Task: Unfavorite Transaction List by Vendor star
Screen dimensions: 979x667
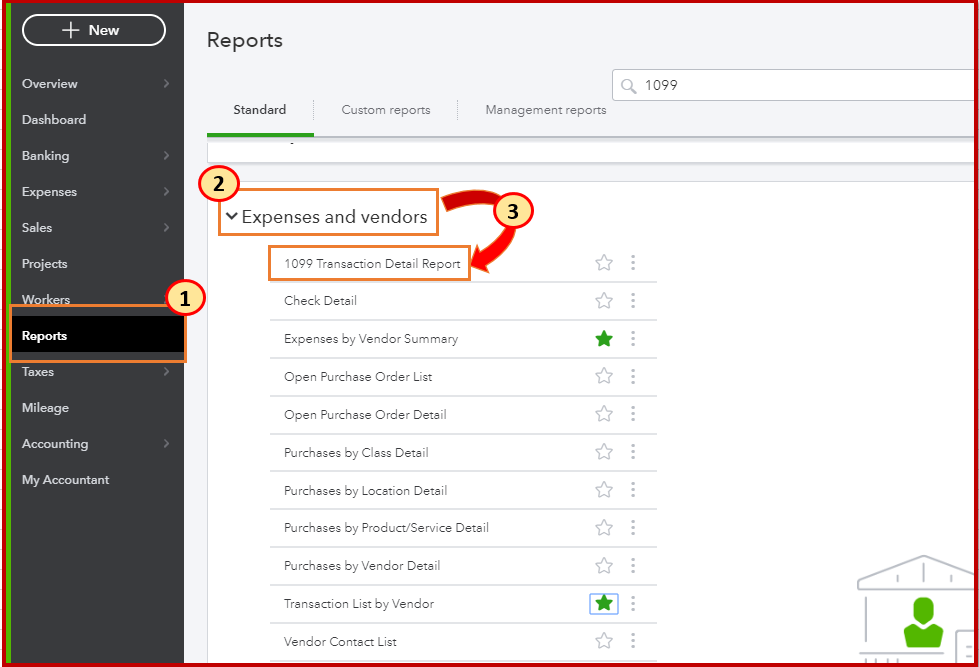Action: [x=604, y=604]
